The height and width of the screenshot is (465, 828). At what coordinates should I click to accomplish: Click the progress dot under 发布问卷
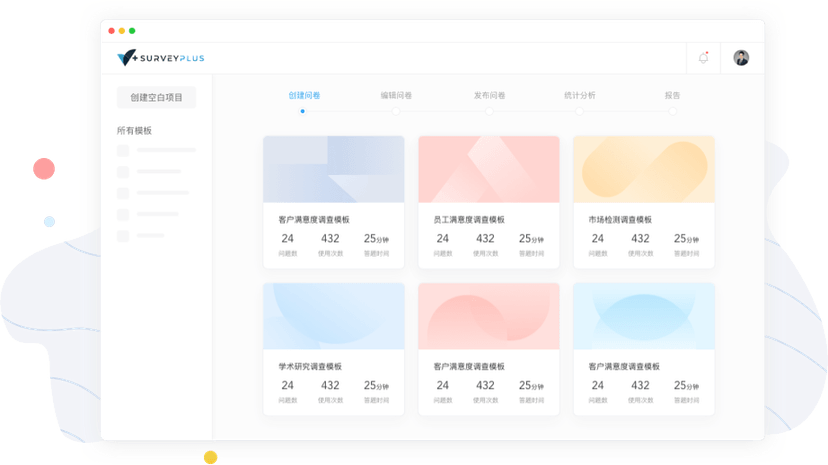(489, 111)
